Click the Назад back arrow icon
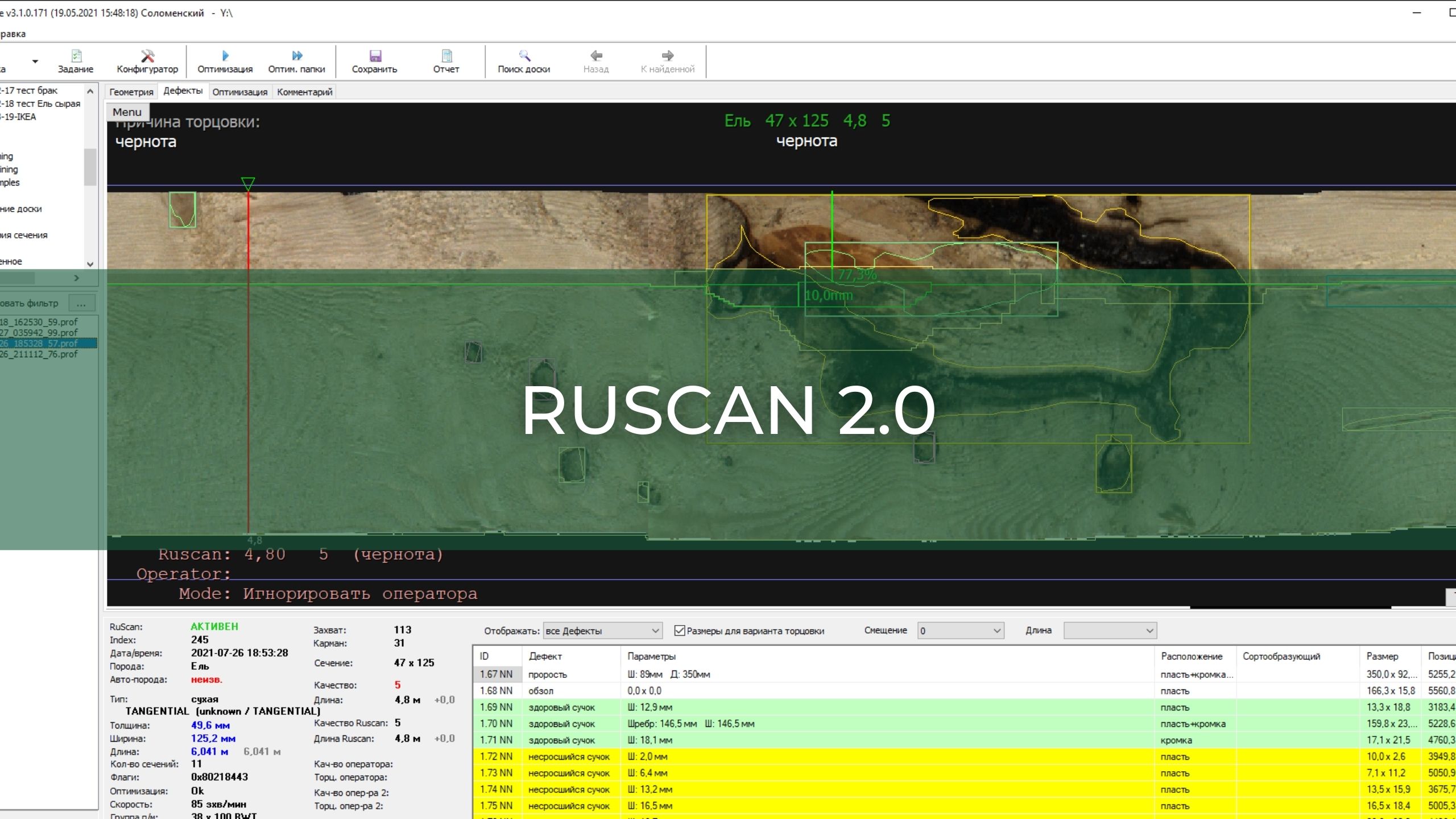This screenshot has width=1456, height=819. [x=596, y=61]
